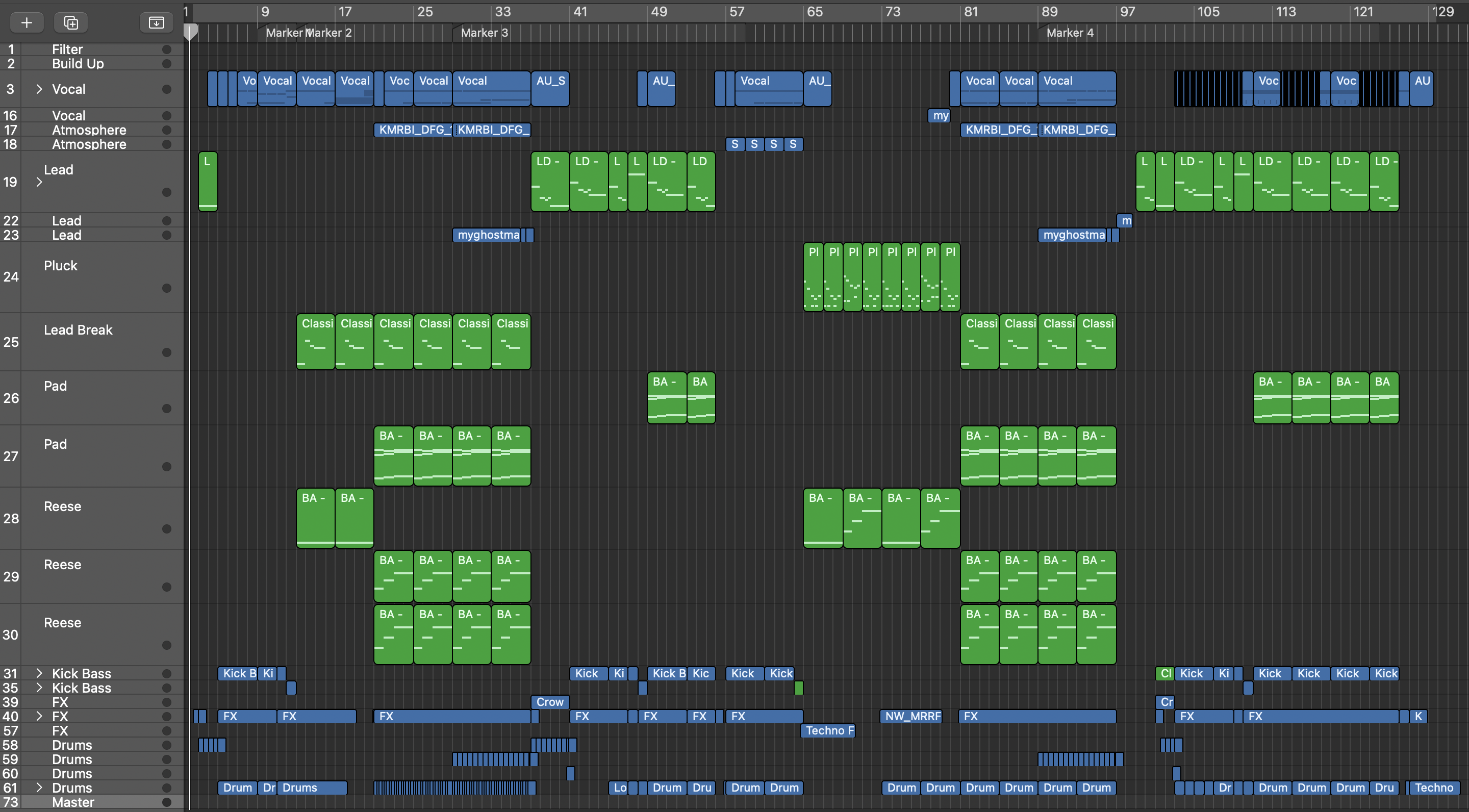Select the Cl region on Kick Bass track
The image size is (1469, 812).
[1164, 673]
